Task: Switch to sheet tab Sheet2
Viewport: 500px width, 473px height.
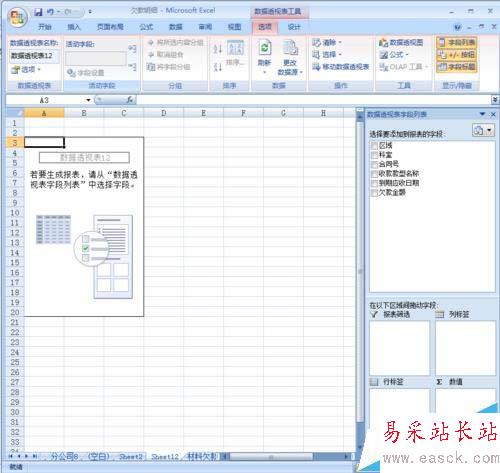Action: [x=131, y=456]
